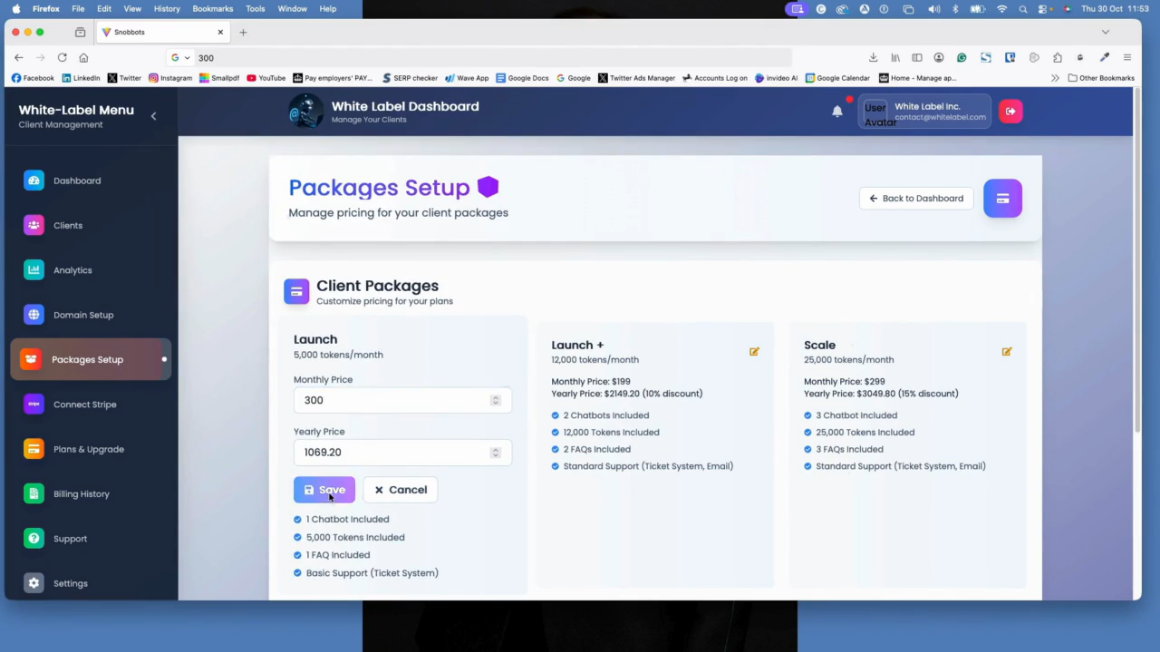Collapse the White-Label Menu sidebar

click(x=154, y=116)
